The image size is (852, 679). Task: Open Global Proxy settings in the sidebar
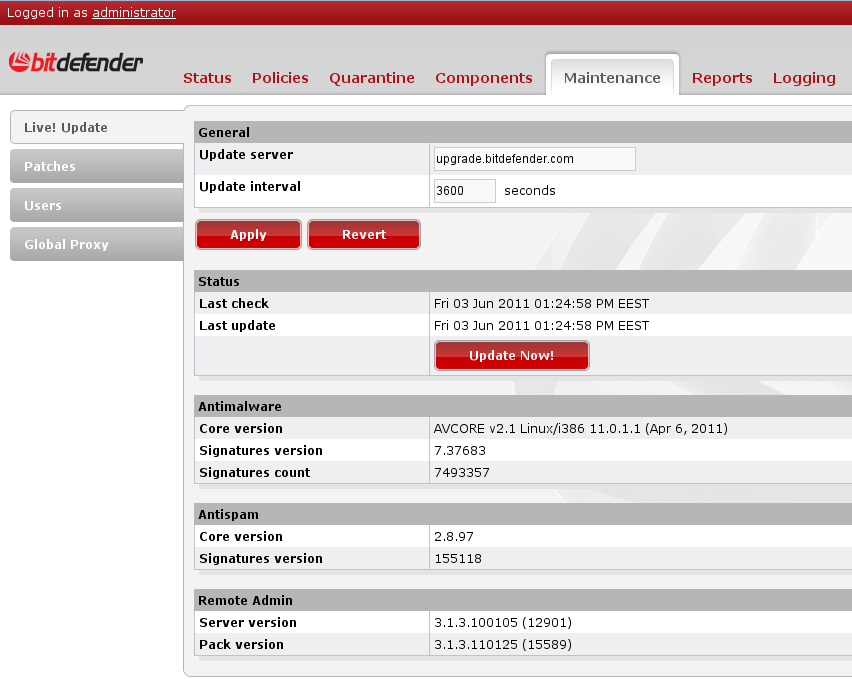(x=66, y=245)
